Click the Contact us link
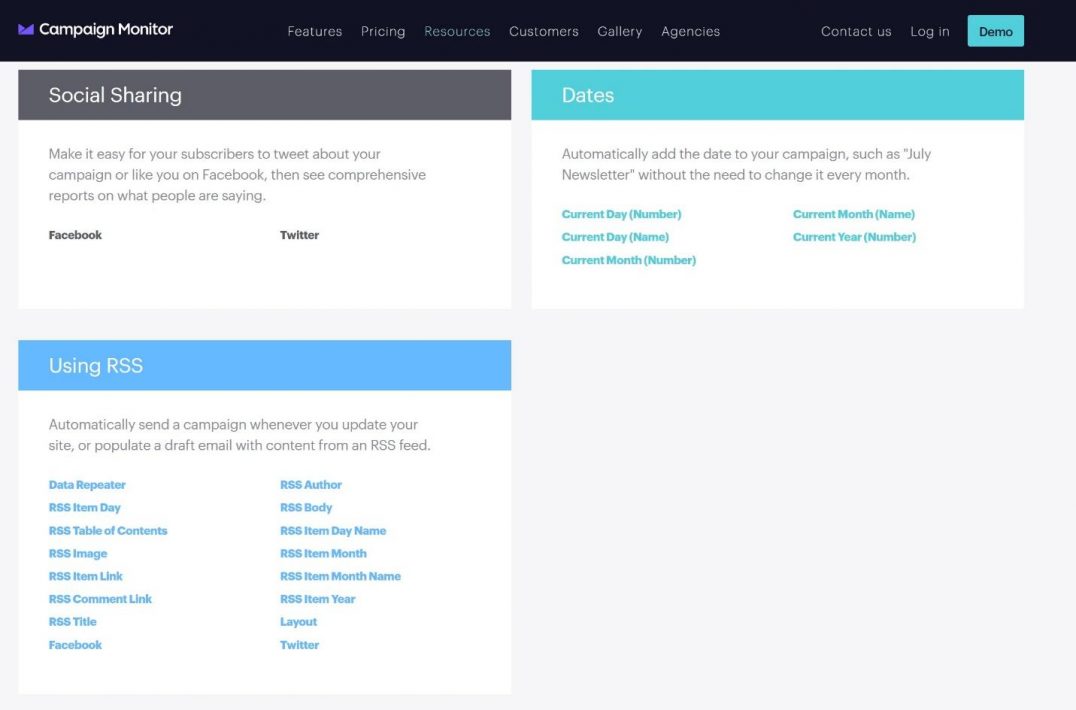This screenshot has height=710, width=1076. (x=855, y=31)
